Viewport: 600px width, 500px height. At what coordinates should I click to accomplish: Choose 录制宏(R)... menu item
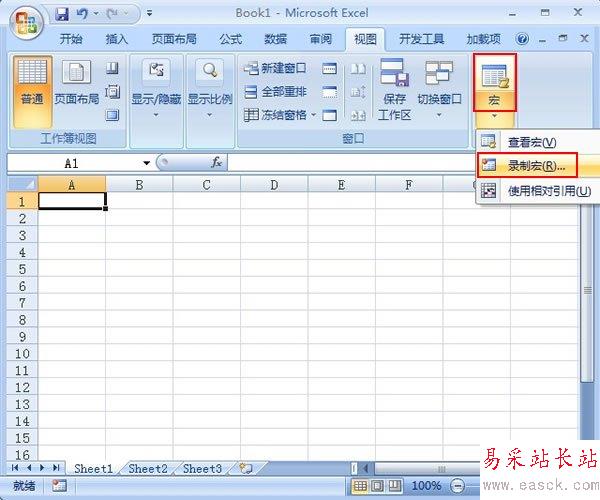coord(537,166)
